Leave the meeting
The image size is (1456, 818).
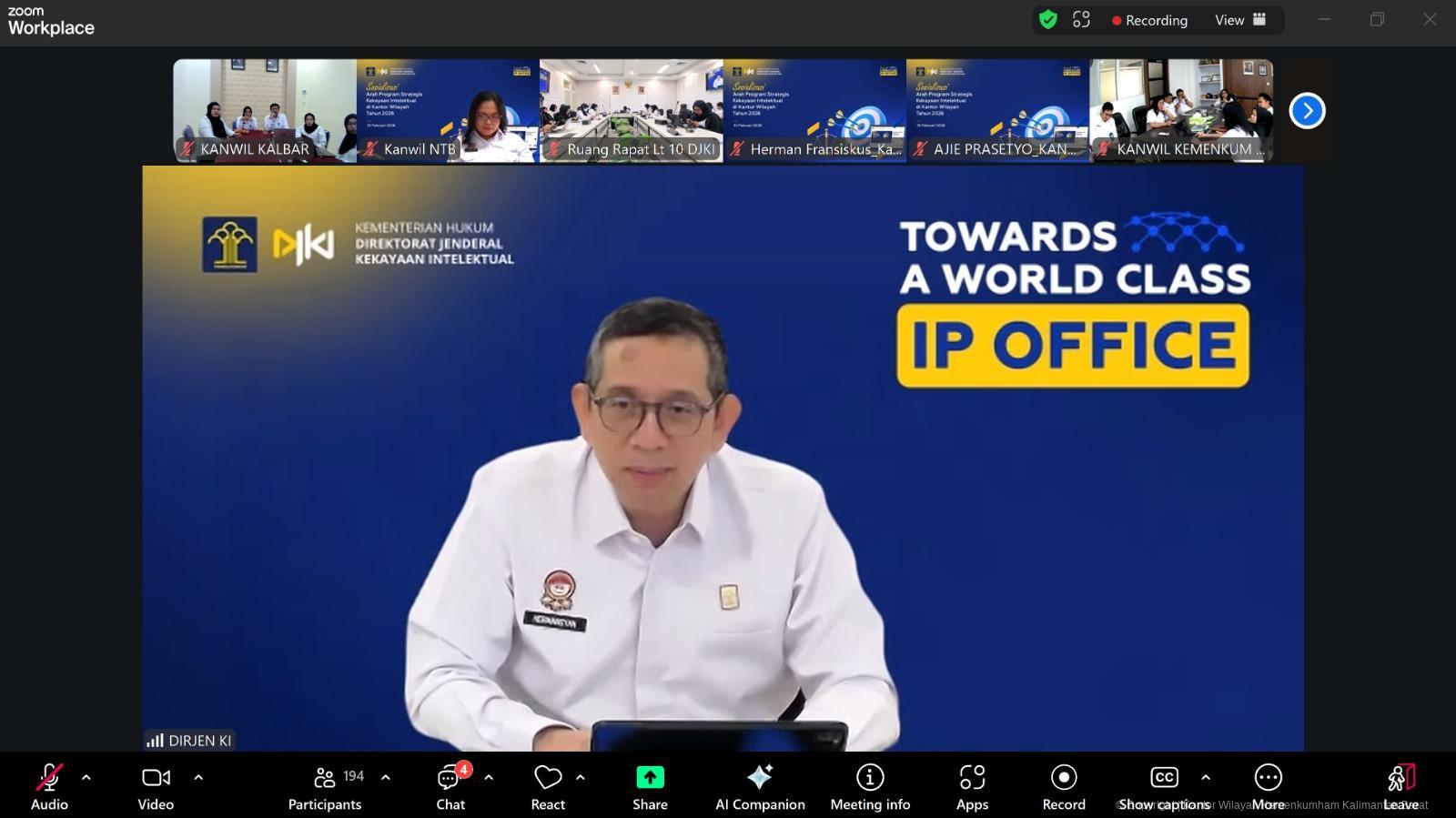click(1400, 787)
